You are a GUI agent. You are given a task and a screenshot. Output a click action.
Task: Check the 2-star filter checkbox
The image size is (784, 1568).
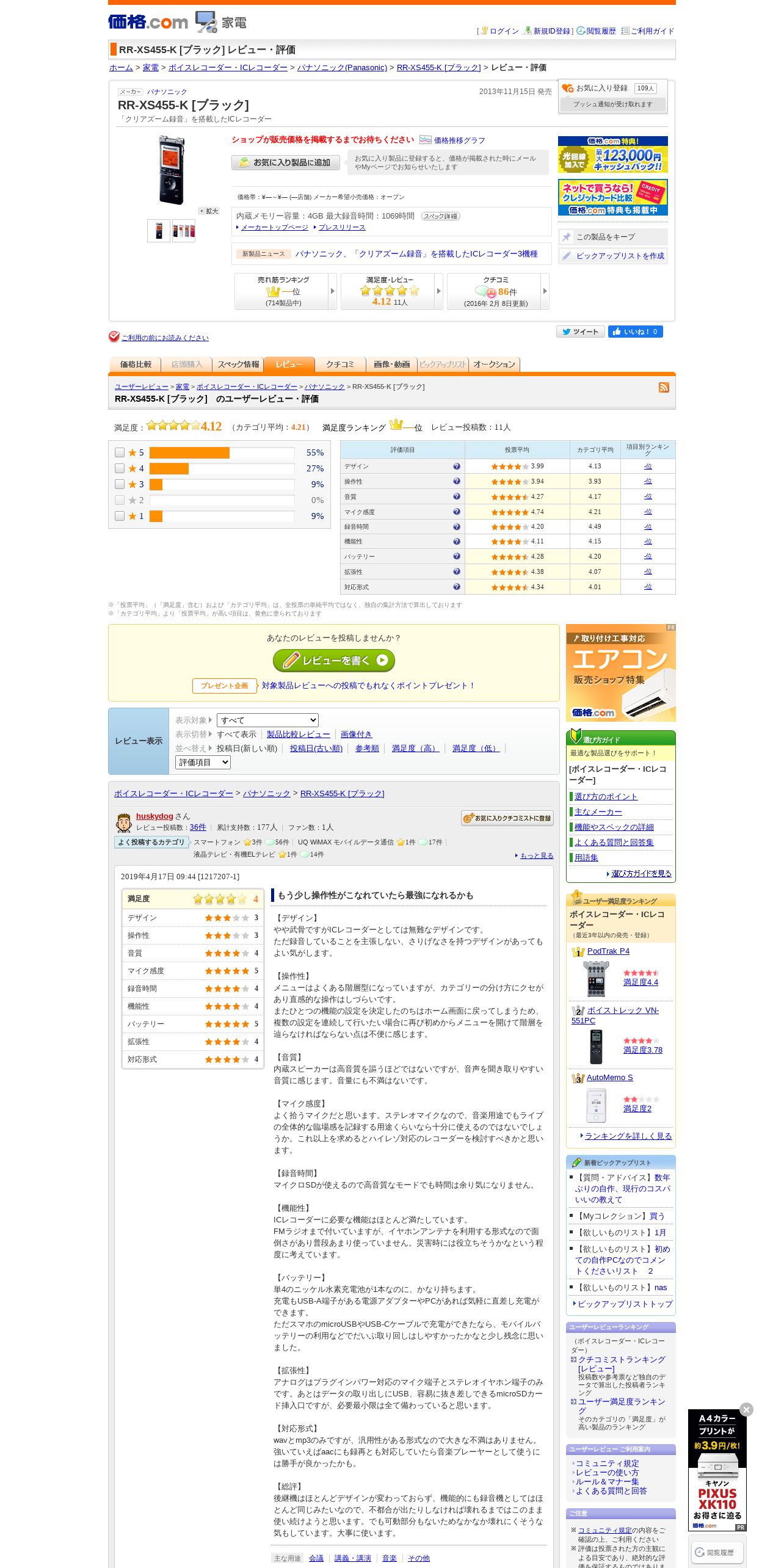120,500
